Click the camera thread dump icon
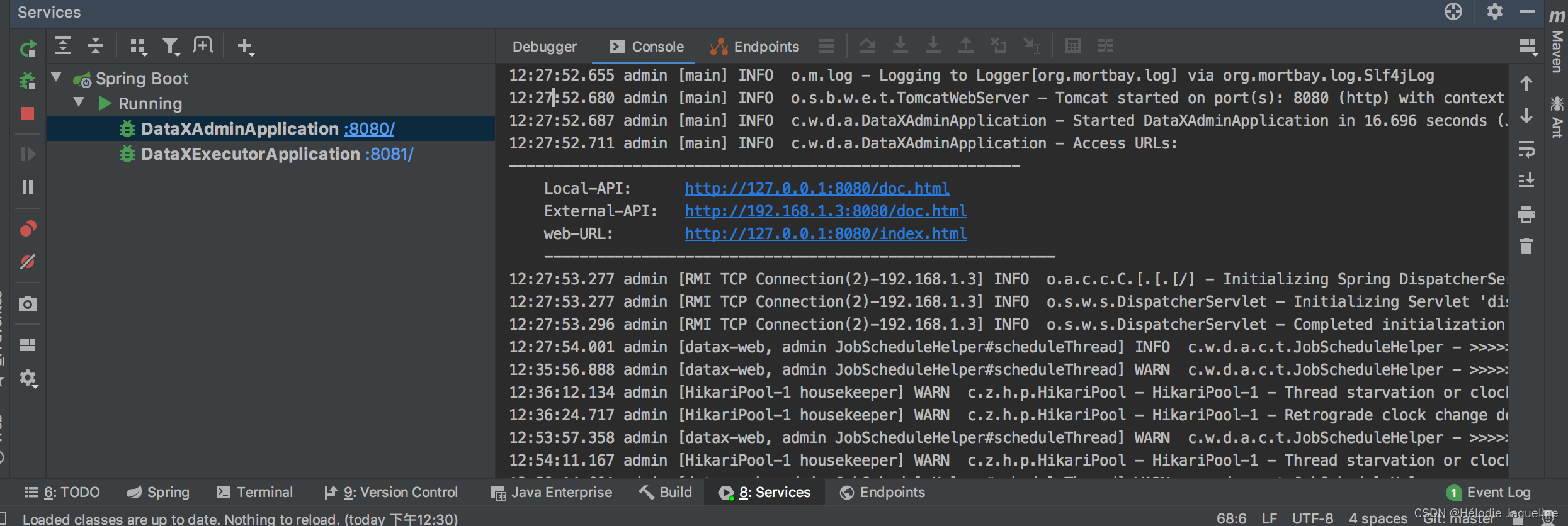Screen dimensions: 1568x526 pyautogui.click(x=28, y=304)
